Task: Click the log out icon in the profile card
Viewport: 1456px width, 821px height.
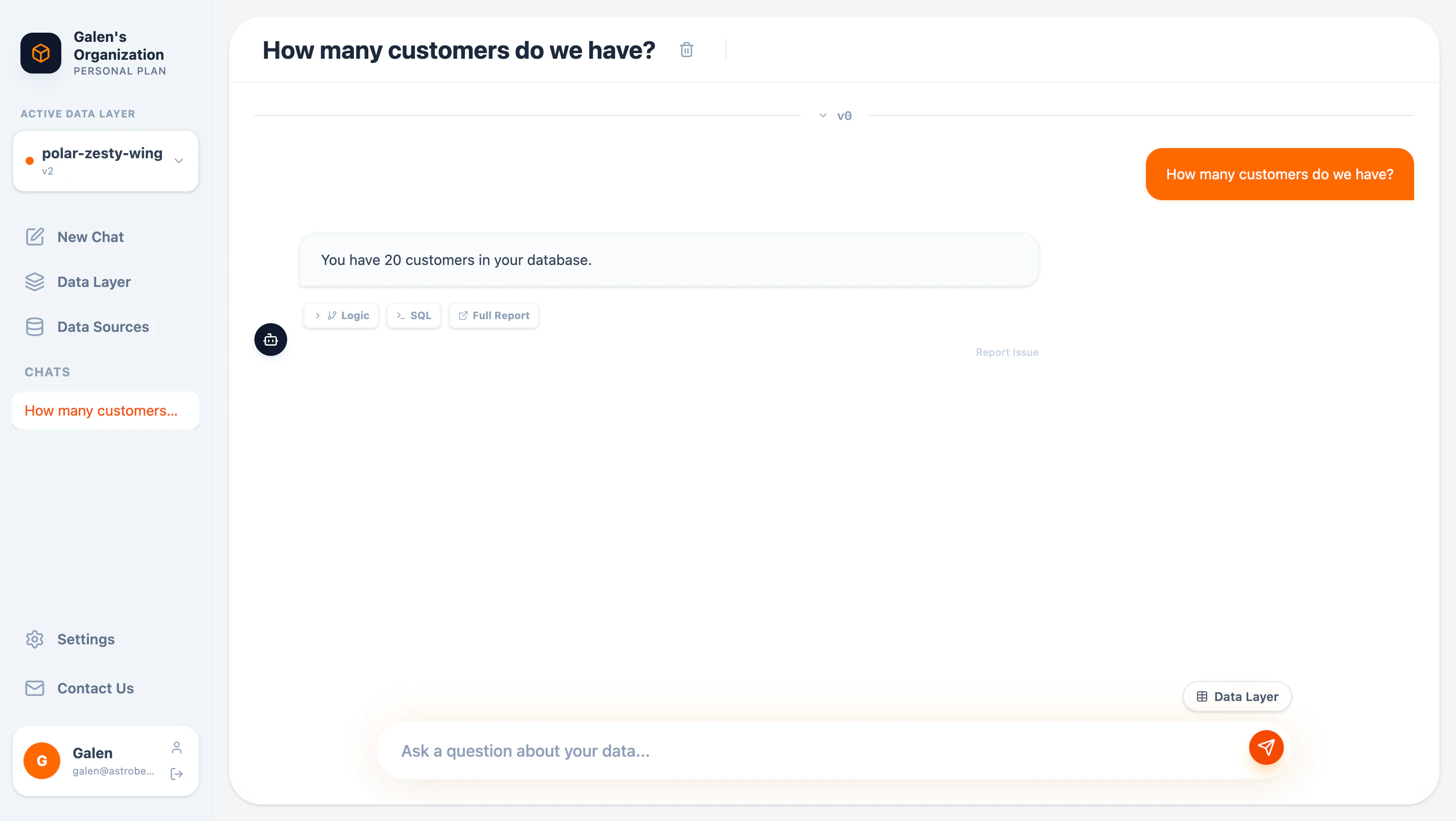Action: point(176,775)
